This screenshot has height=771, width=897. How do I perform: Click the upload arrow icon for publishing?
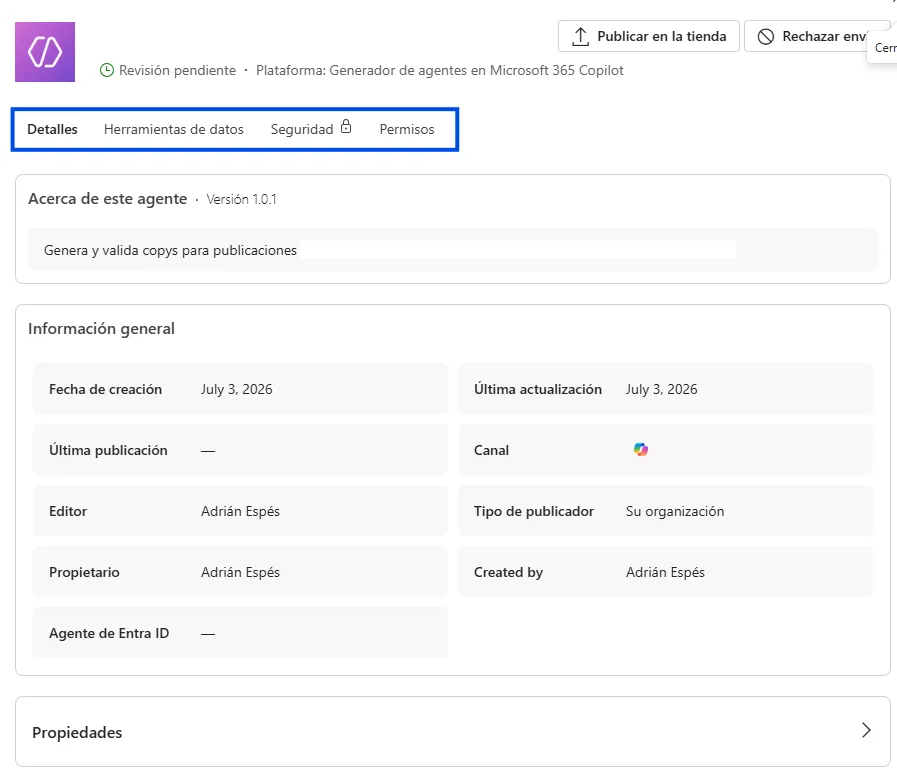tap(580, 37)
